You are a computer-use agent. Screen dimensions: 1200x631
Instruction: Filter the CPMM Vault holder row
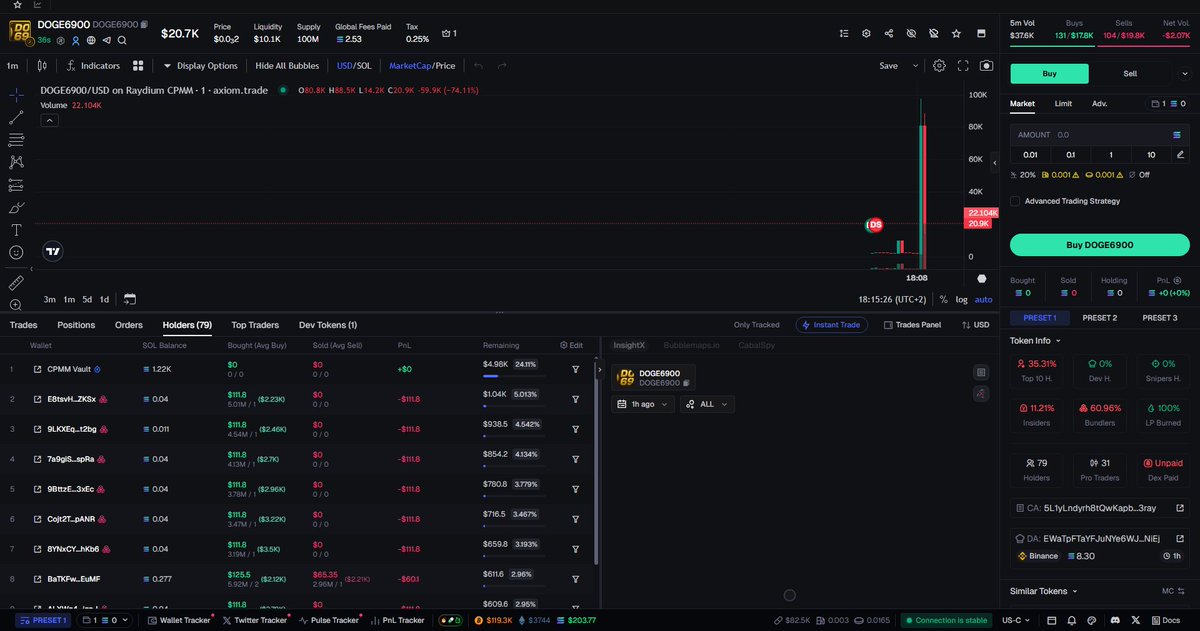tap(576, 369)
